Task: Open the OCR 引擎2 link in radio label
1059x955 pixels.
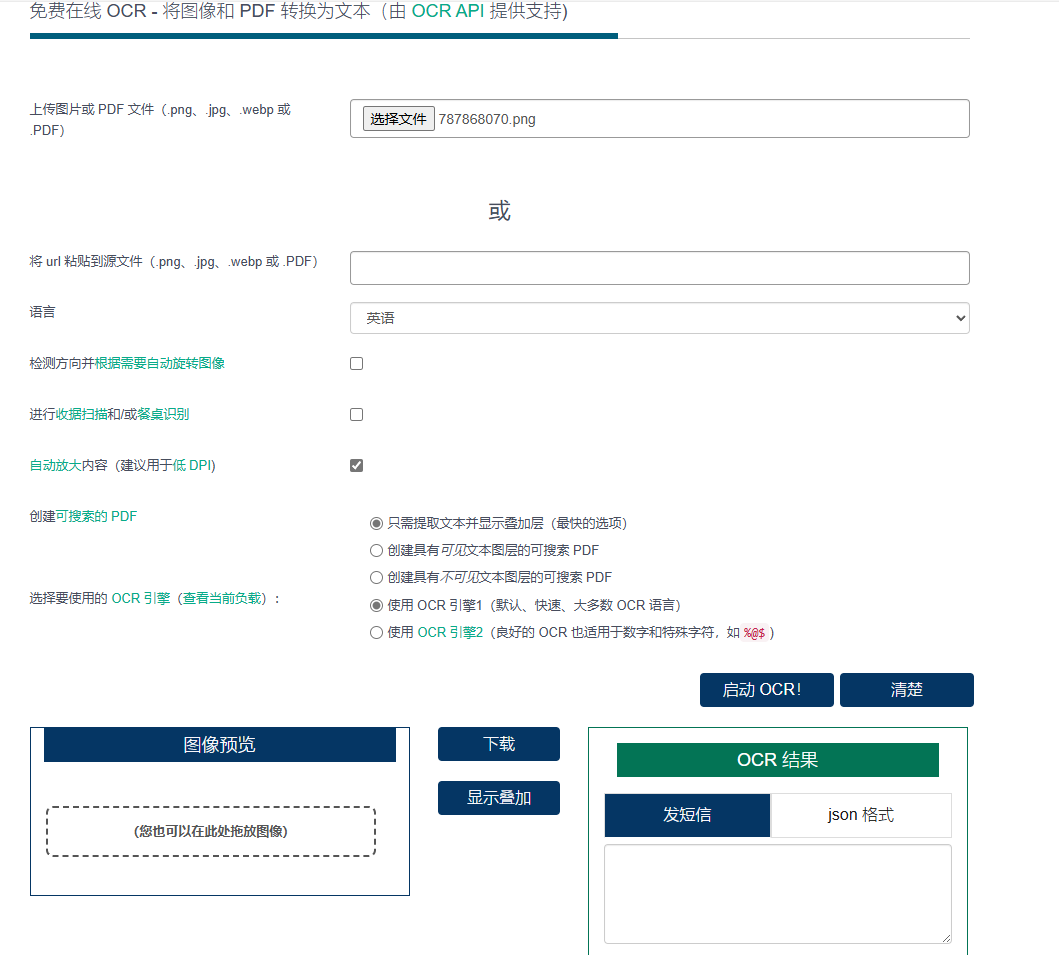Action: tap(450, 633)
